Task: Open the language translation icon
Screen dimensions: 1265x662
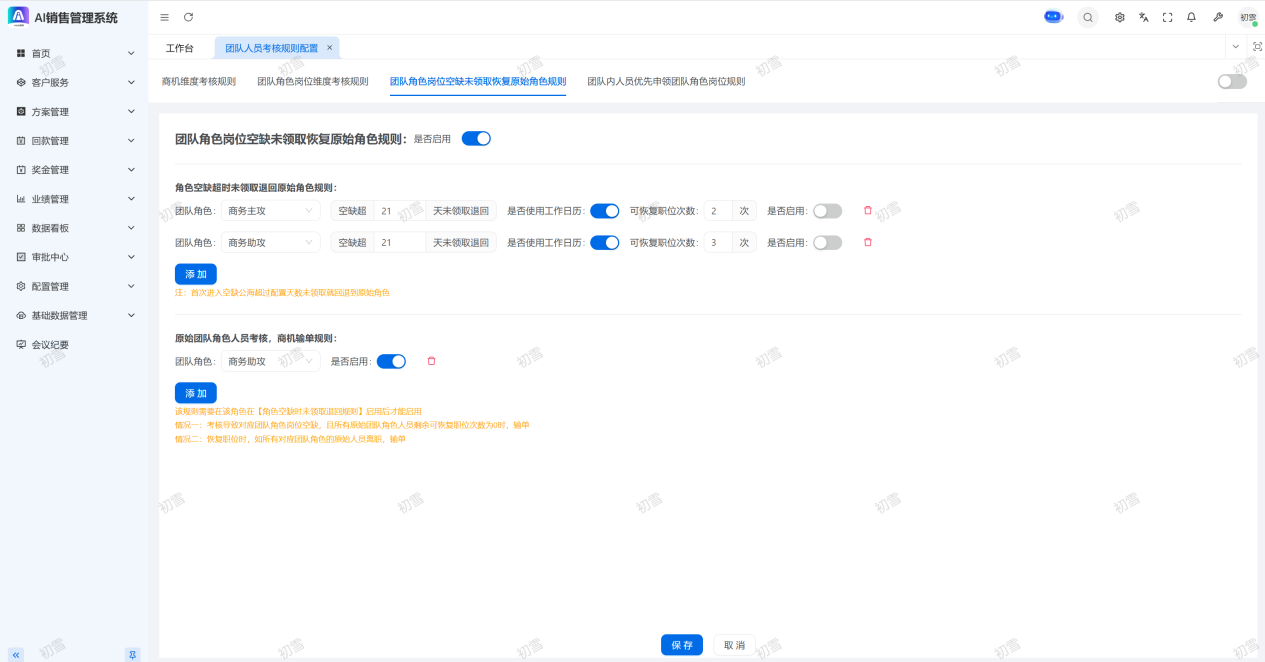Action: (x=1143, y=17)
